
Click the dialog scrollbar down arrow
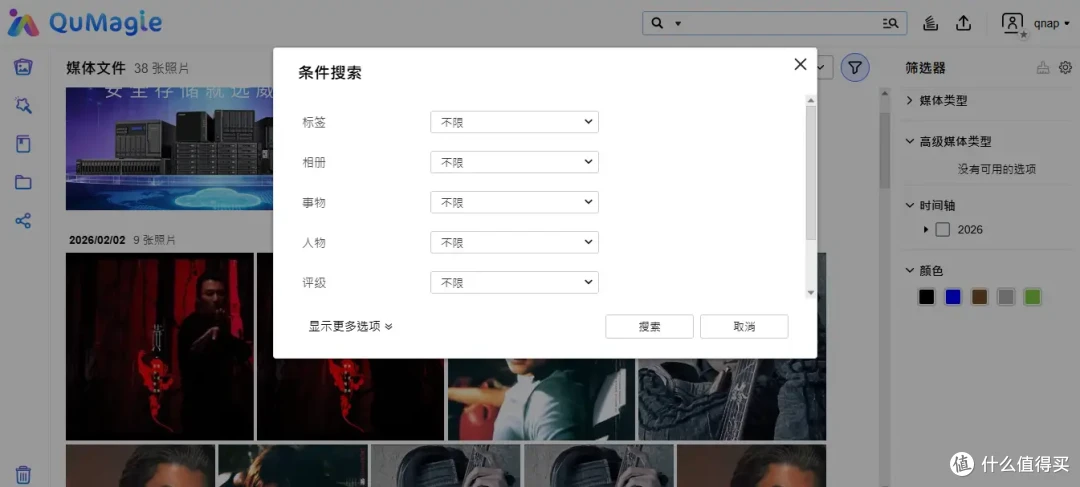(x=811, y=293)
